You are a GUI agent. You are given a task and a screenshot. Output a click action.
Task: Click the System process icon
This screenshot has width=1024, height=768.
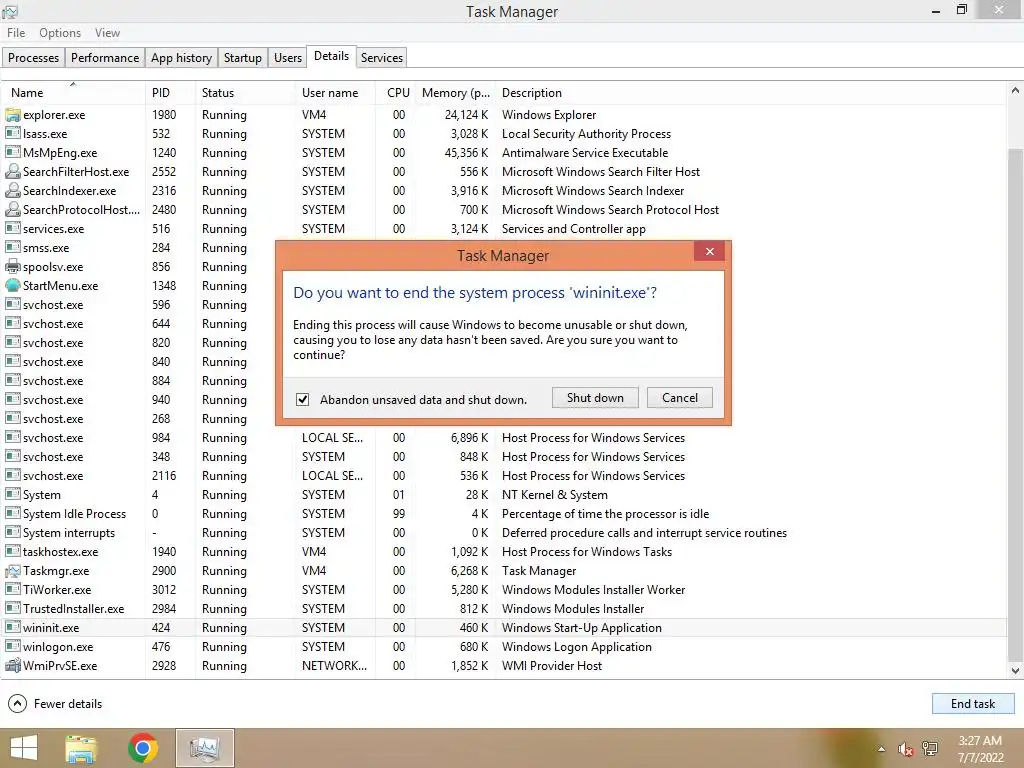[x=12, y=494]
